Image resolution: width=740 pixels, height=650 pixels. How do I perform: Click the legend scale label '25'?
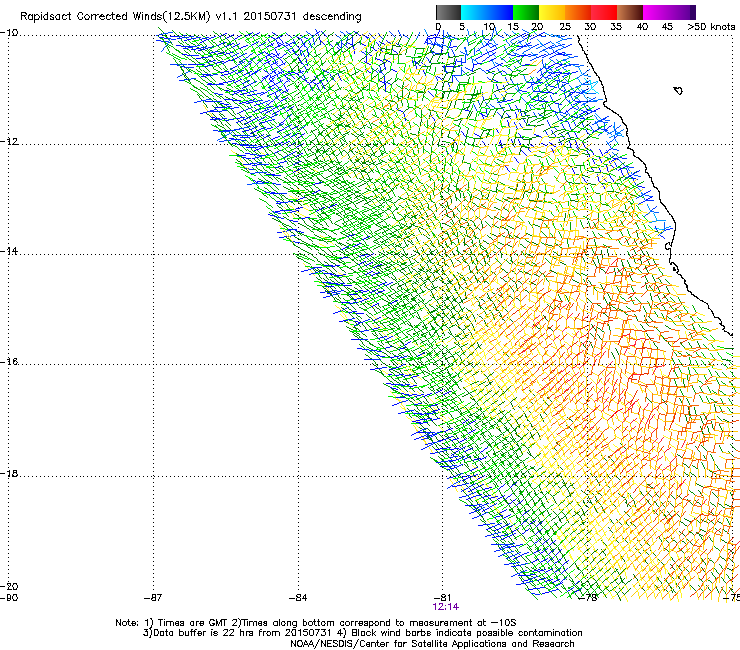(x=565, y=27)
